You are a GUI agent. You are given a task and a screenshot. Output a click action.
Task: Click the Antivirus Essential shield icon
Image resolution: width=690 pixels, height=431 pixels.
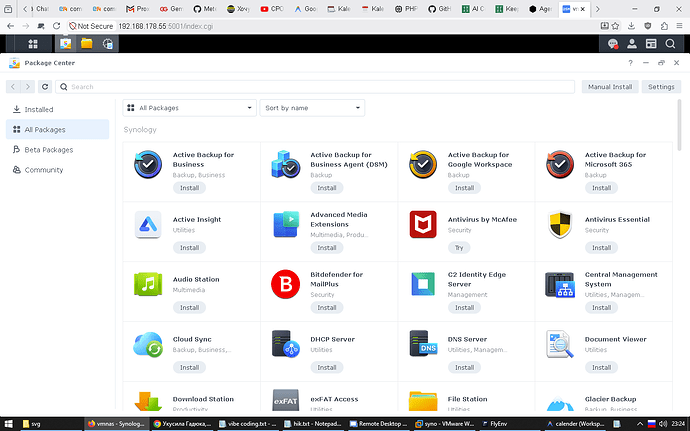coord(560,225)
